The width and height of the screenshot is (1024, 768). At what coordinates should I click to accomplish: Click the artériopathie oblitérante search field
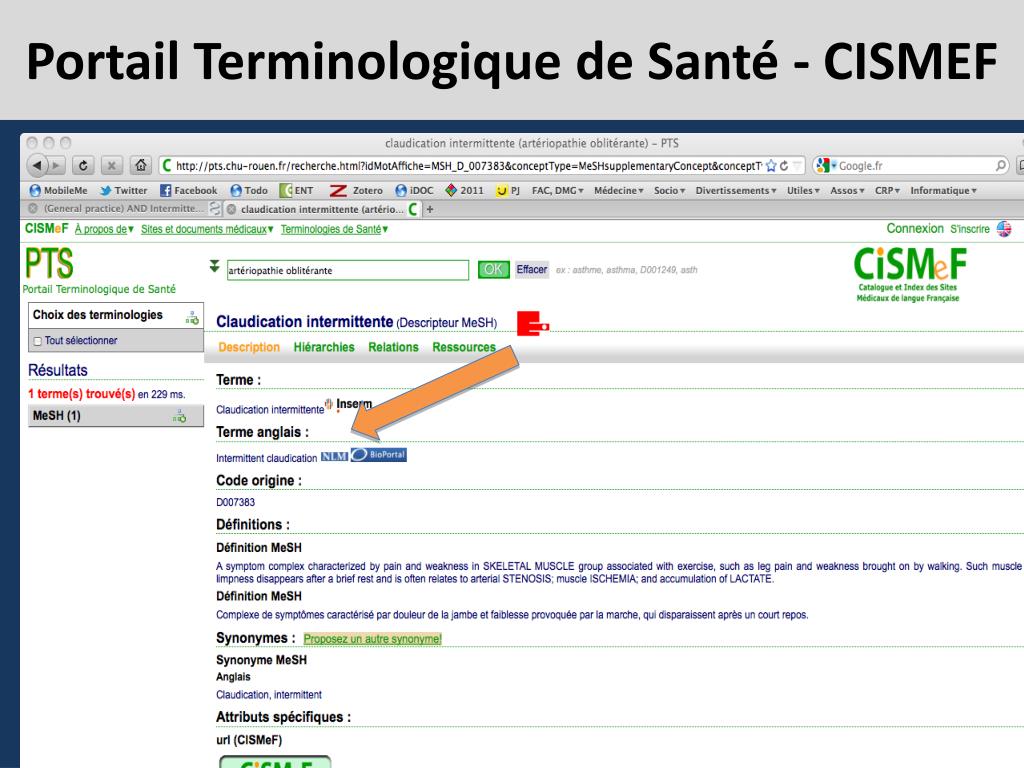[347, 270]
